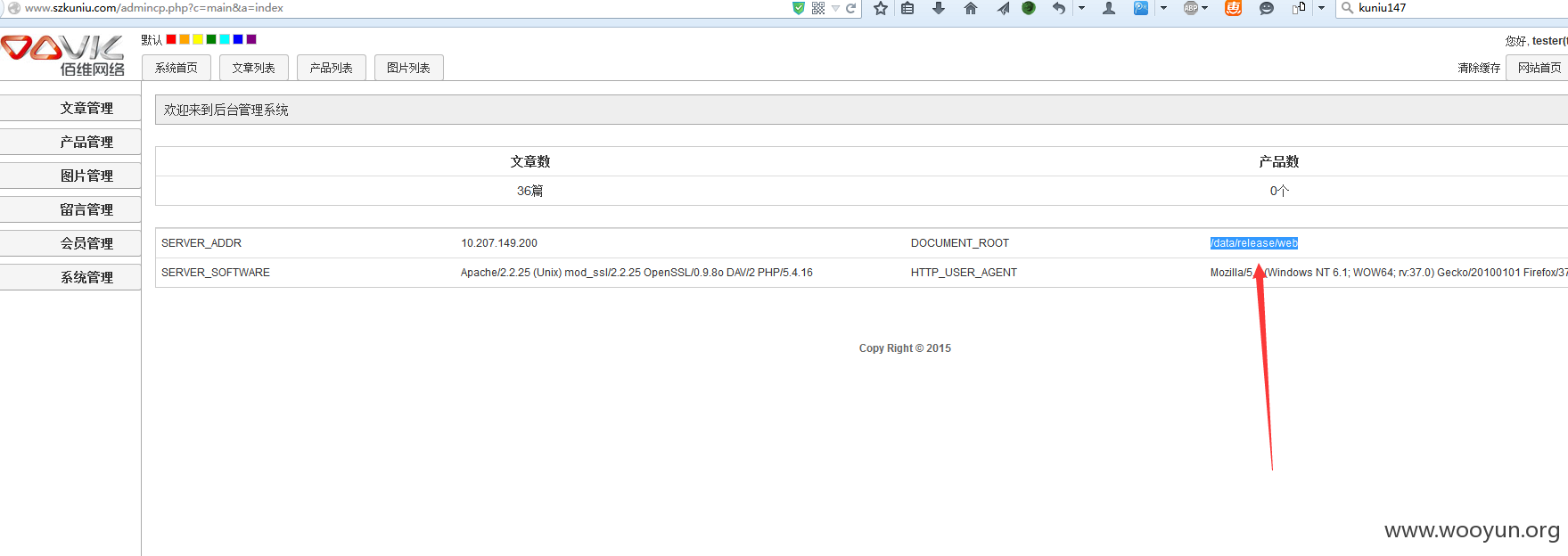
Task: Choose the green theme color swatch
Action: (x=211, y=39)
